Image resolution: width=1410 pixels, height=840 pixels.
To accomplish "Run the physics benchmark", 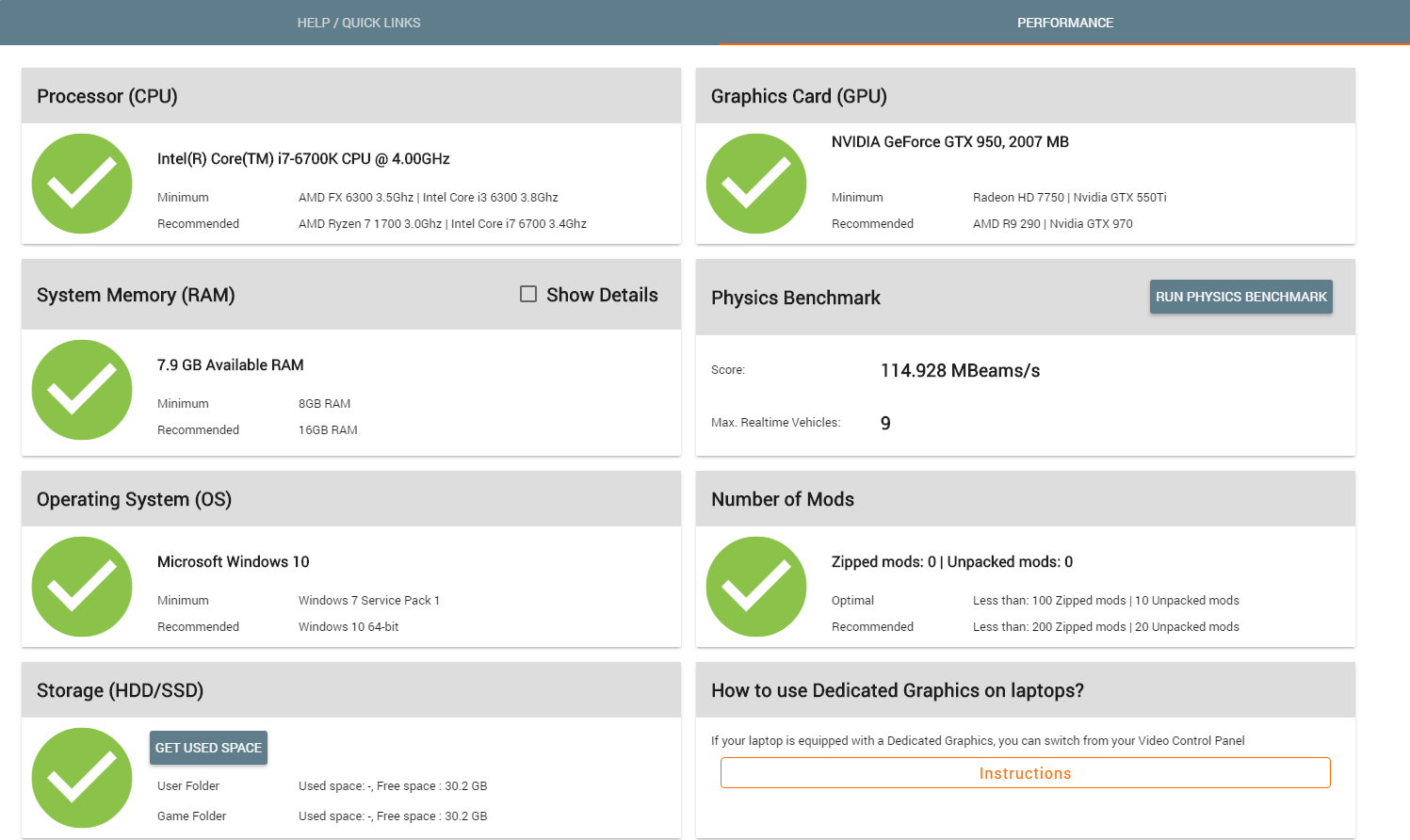I will [1240, 297].
